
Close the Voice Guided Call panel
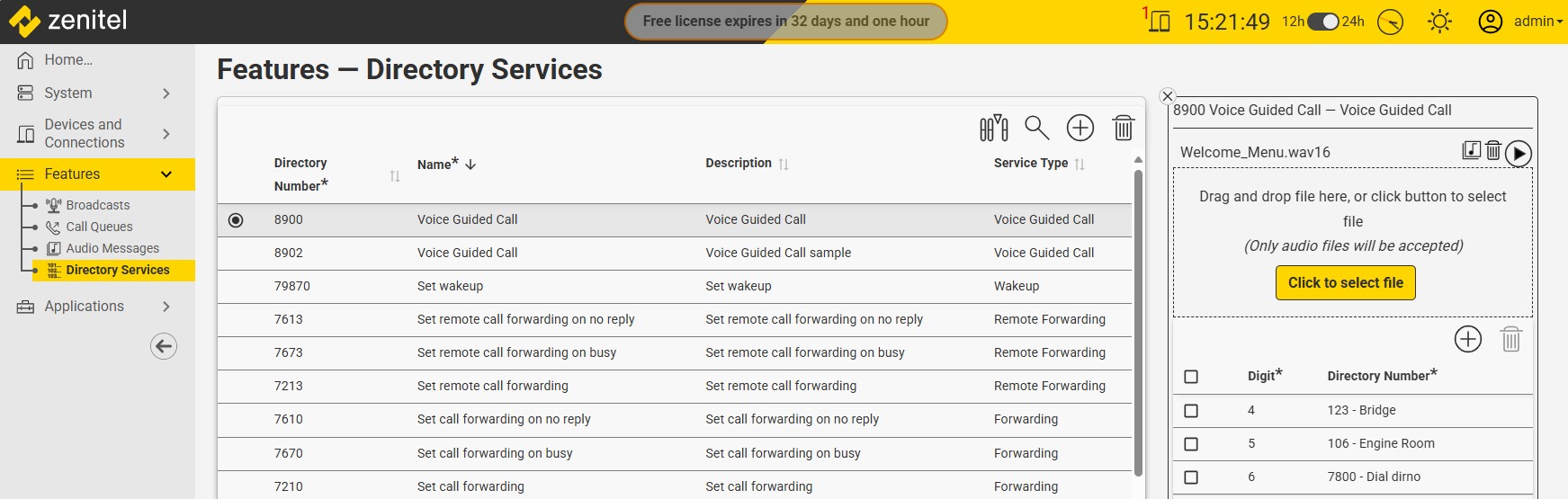point(1168,96)
